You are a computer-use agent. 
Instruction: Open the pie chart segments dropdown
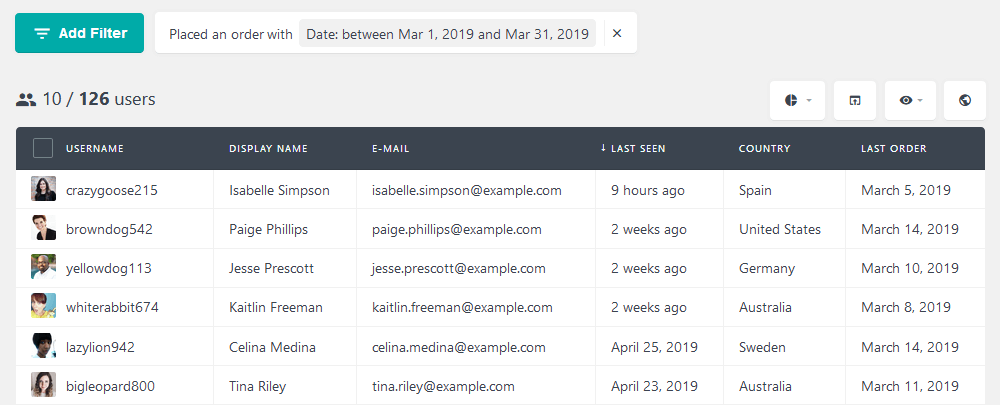[x=797, y=100]
